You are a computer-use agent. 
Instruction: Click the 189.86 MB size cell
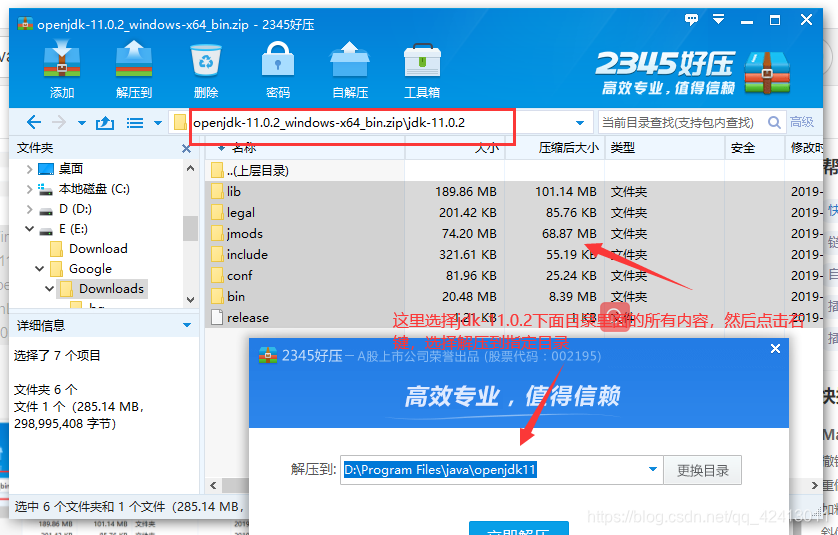[x=465, y=192]
